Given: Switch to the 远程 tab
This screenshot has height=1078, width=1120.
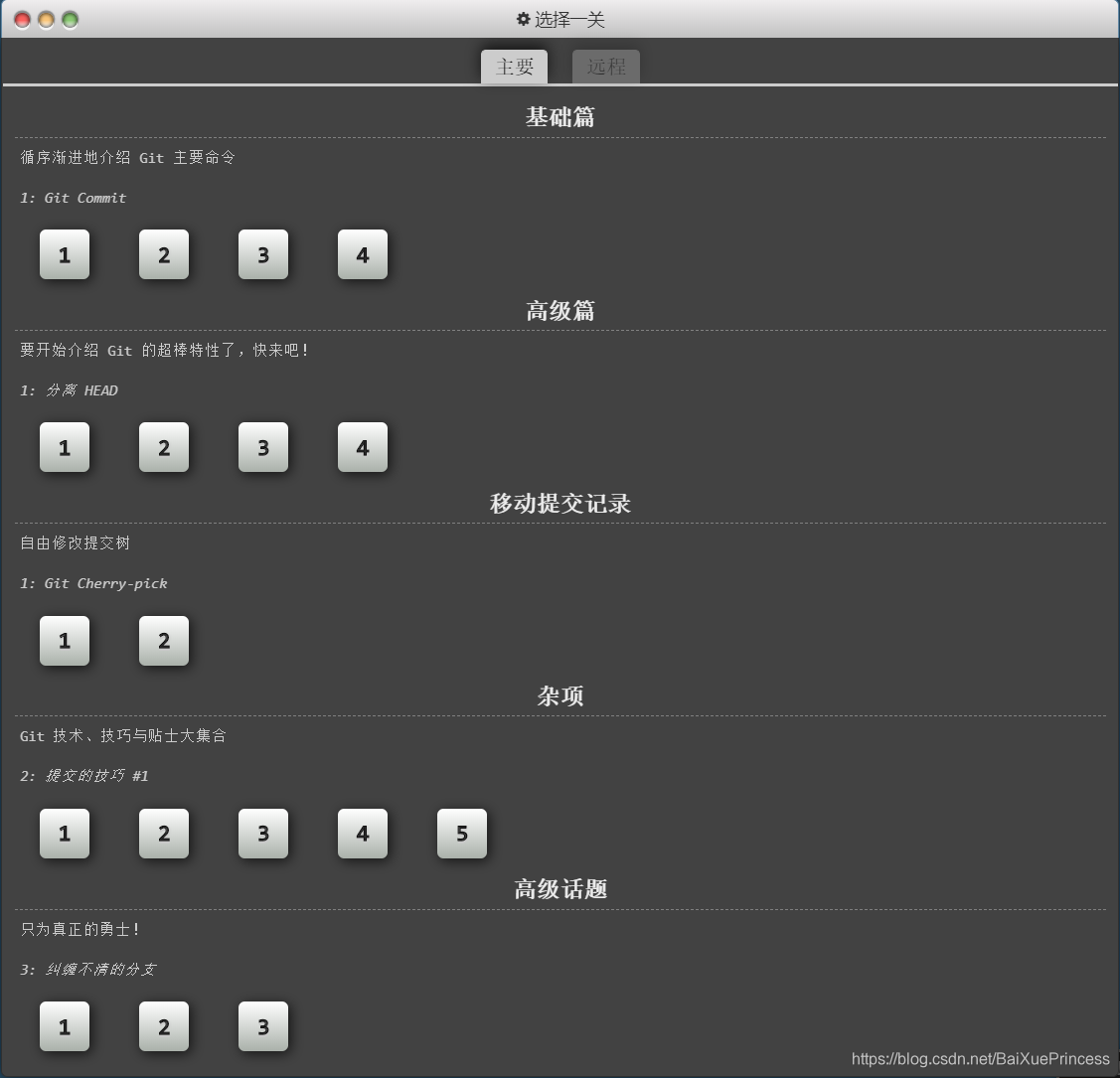Looking at the screenshot, I should pyautogui.click(x=606, y=67).
